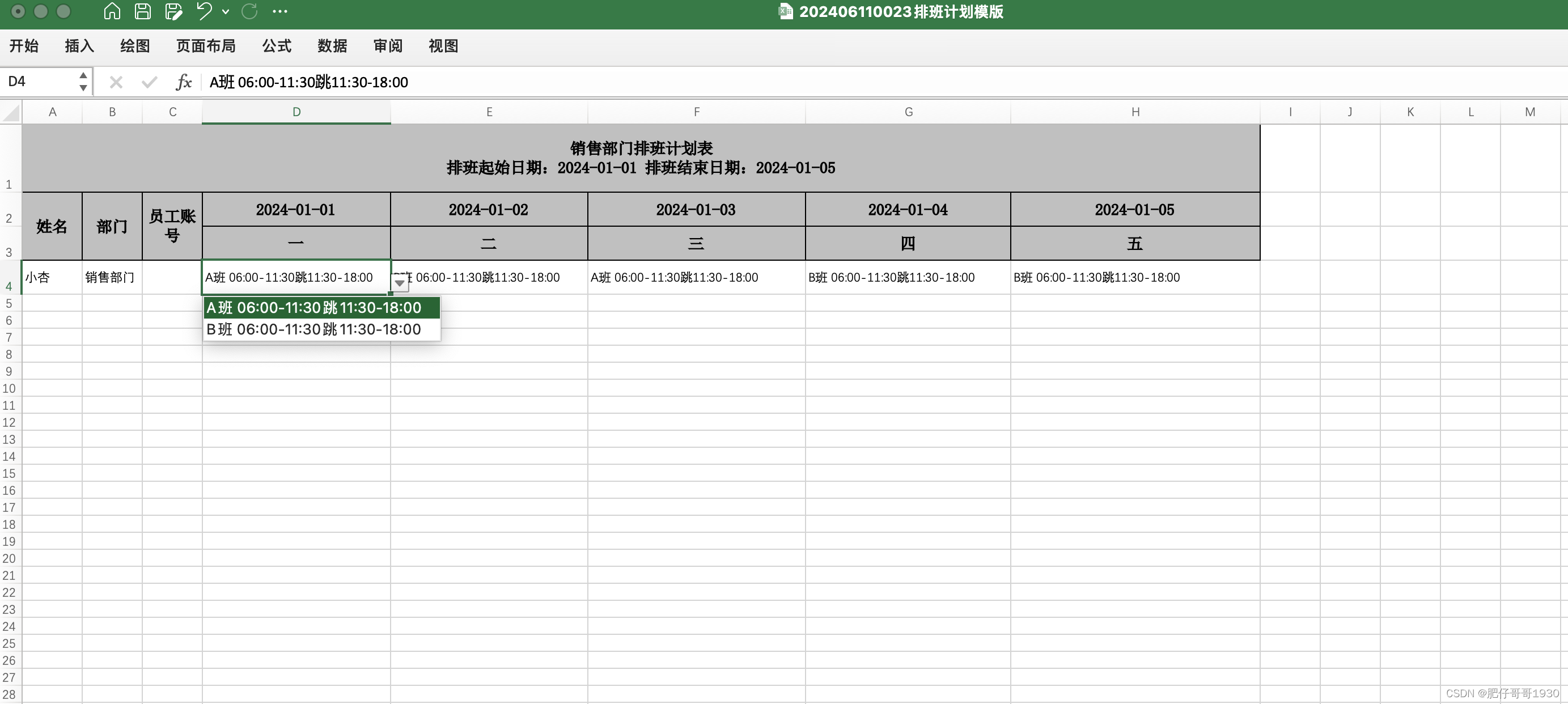Click the Redo circular arrow icon
Screen dimensions: 1568x704
coord(249,11)
